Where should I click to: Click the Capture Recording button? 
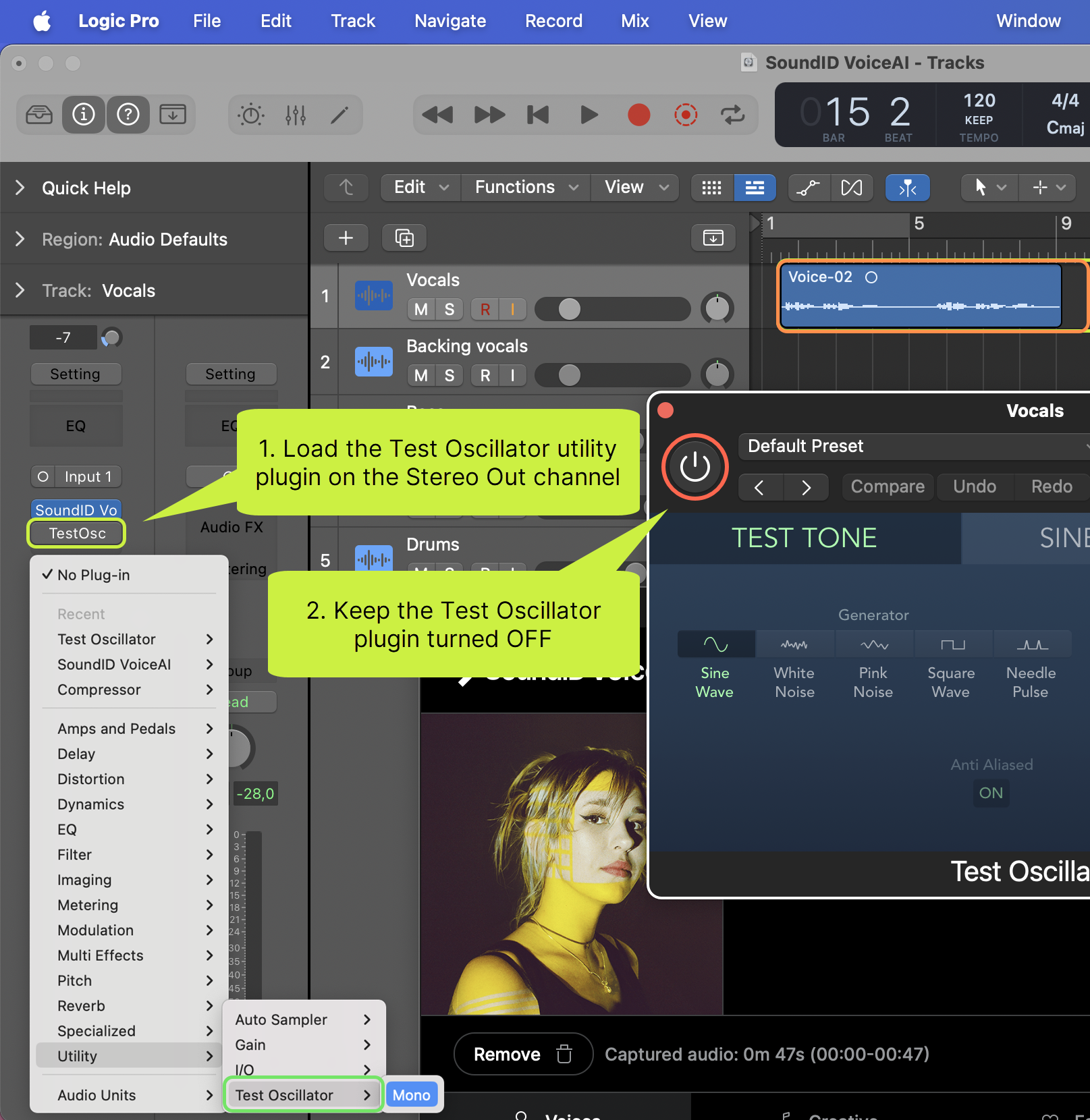[686, 115]
